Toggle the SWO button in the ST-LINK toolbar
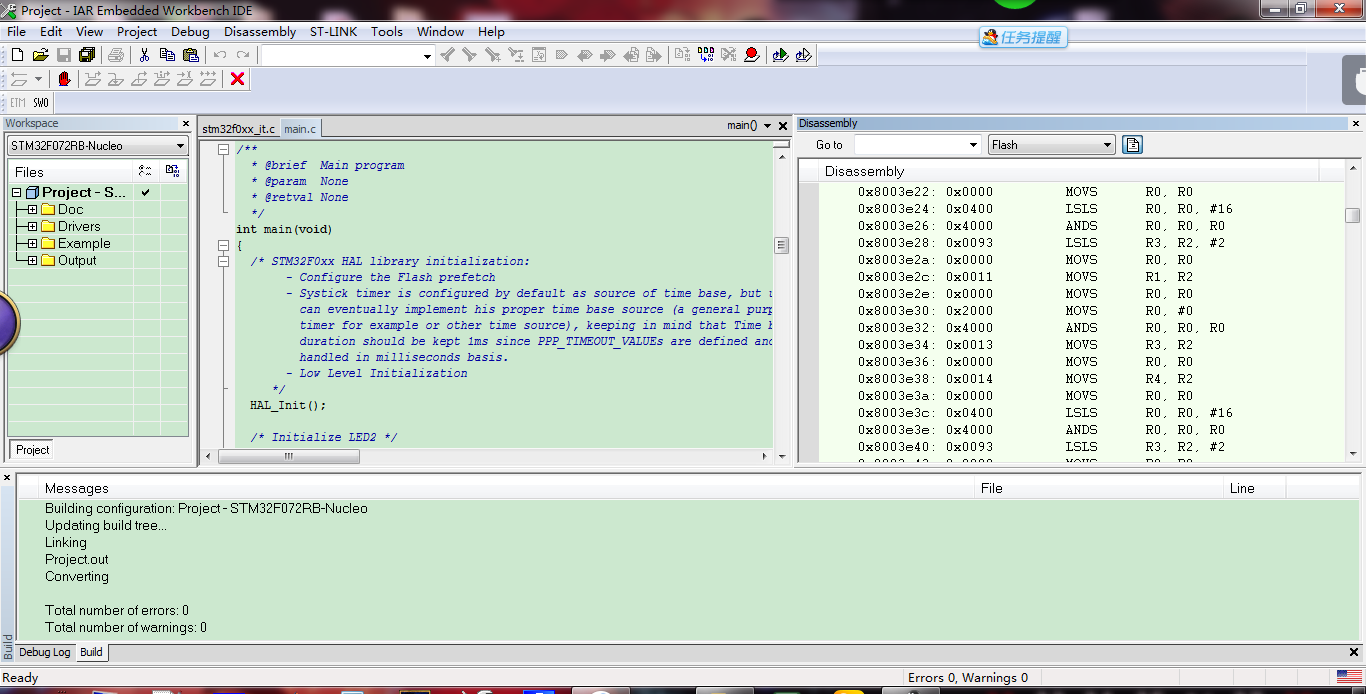Viewport: 1366px width, 694px height. click(40, 102)
